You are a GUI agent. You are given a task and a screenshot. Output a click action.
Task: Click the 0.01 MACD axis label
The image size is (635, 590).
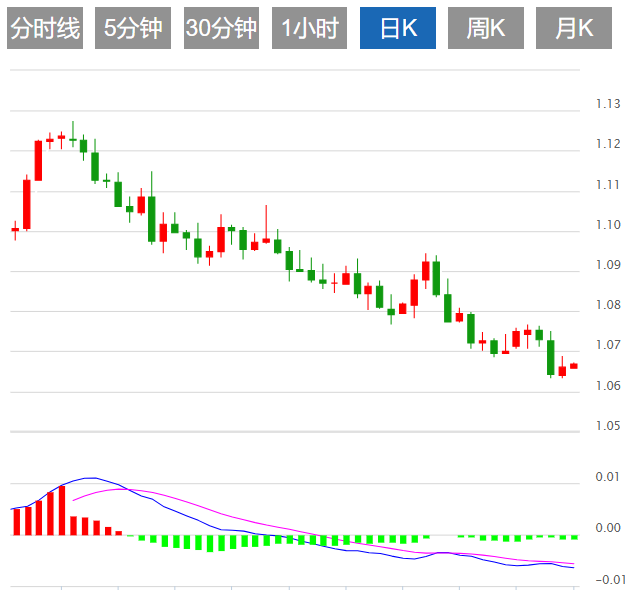click(607, 477)
